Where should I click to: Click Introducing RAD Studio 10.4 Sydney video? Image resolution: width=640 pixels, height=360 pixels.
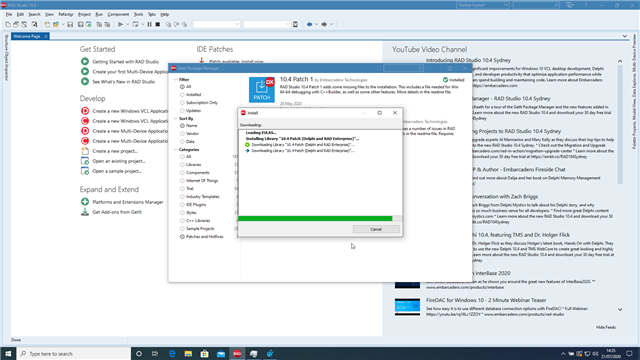point(468,60)
